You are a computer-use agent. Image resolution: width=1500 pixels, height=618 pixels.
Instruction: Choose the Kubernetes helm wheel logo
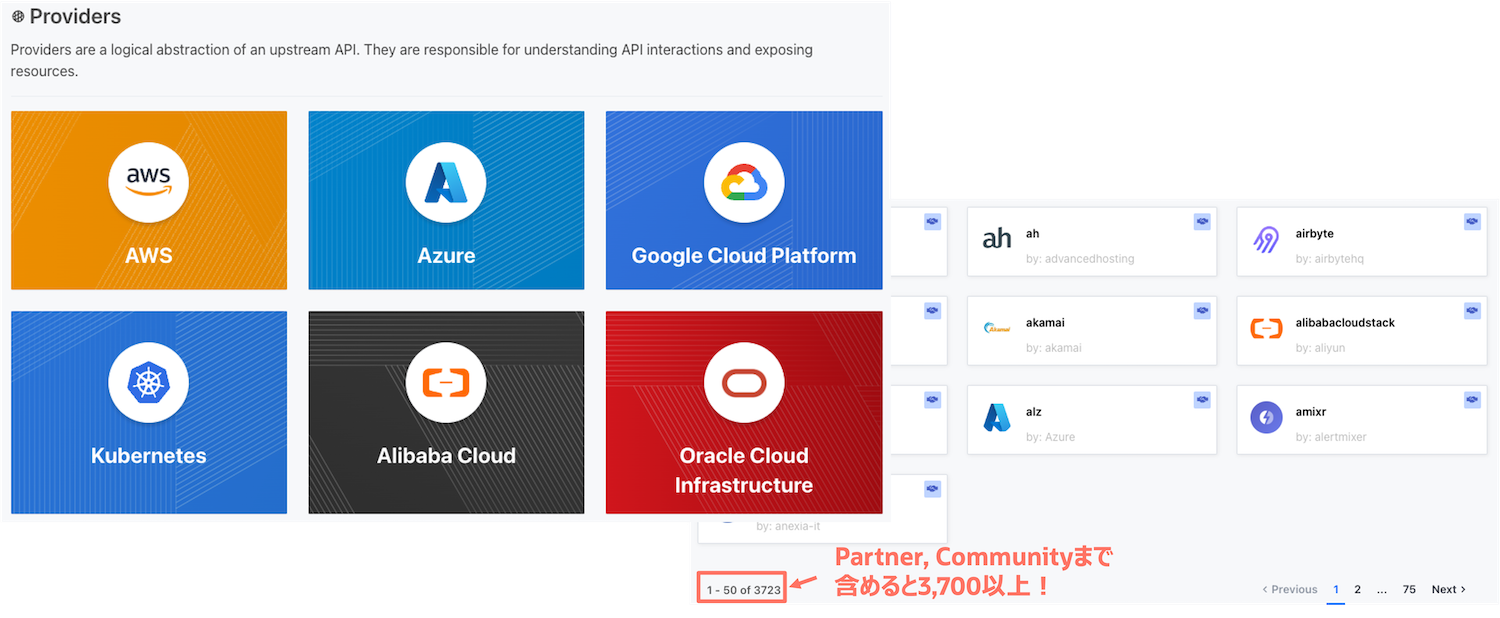pyautogui.click(x=148, y=382)
